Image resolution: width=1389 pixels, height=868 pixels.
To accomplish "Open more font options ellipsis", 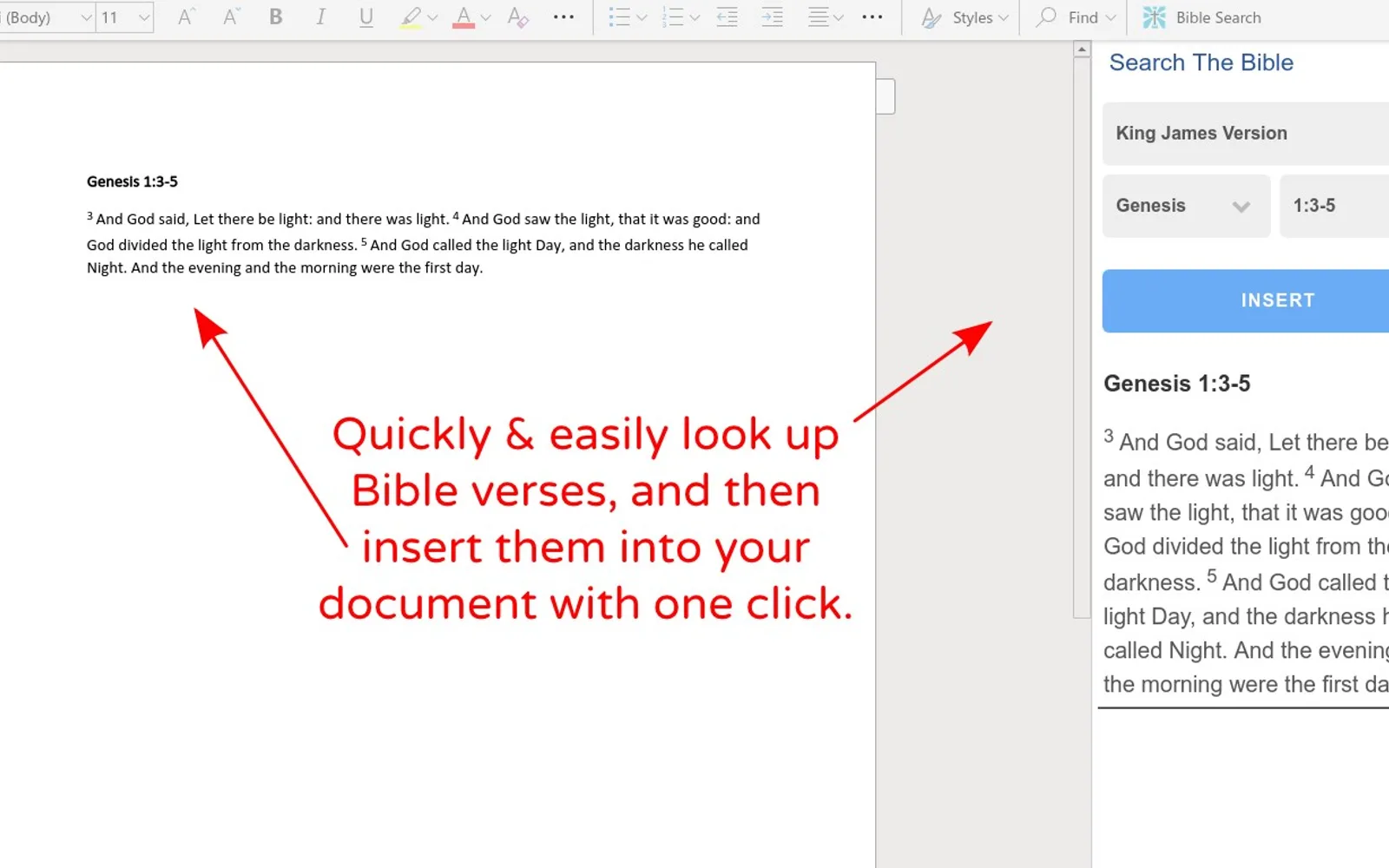I will coord(563,17).
